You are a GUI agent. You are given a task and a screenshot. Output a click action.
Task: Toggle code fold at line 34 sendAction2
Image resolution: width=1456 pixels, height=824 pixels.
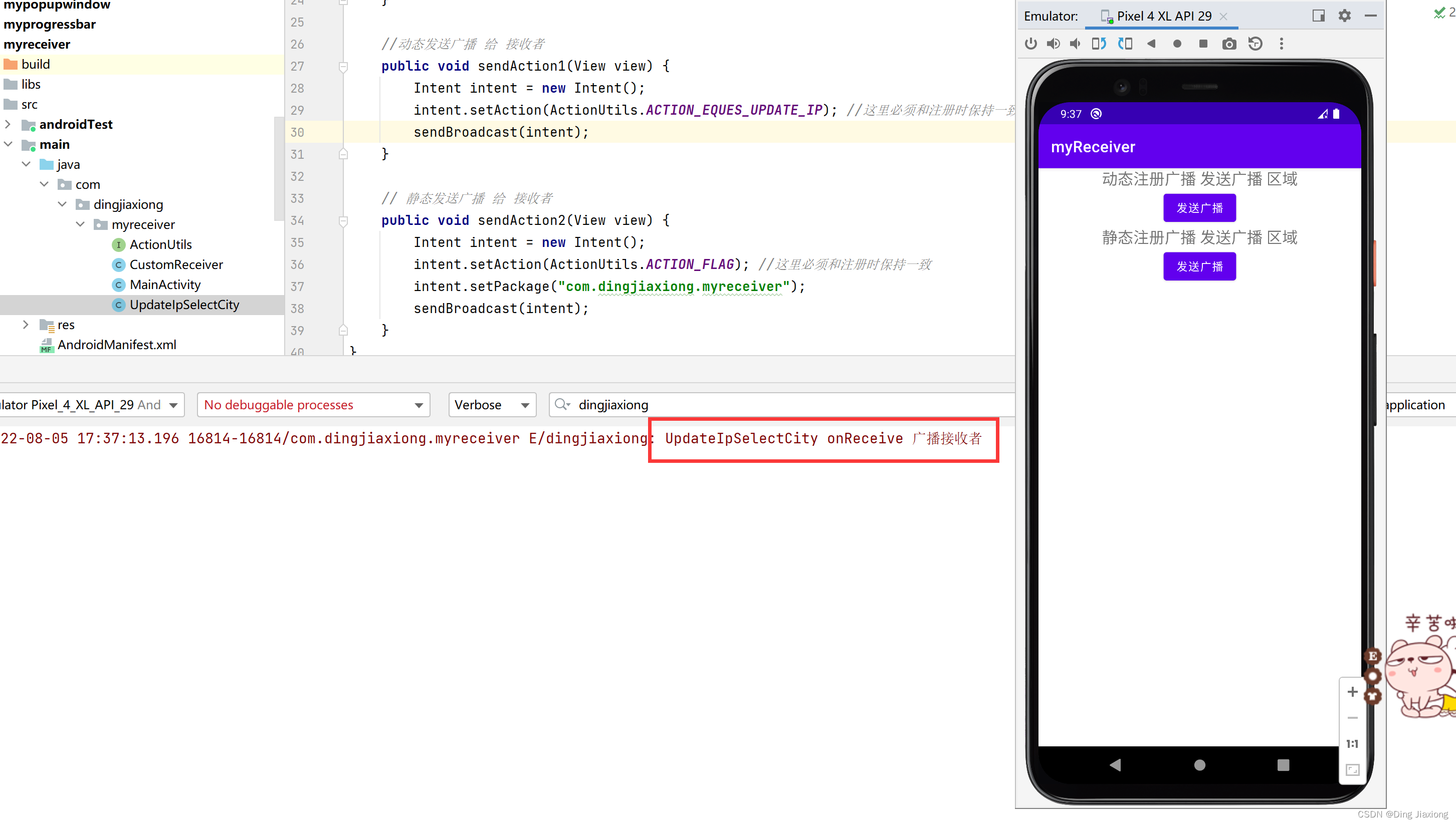(x=343, y=221)
